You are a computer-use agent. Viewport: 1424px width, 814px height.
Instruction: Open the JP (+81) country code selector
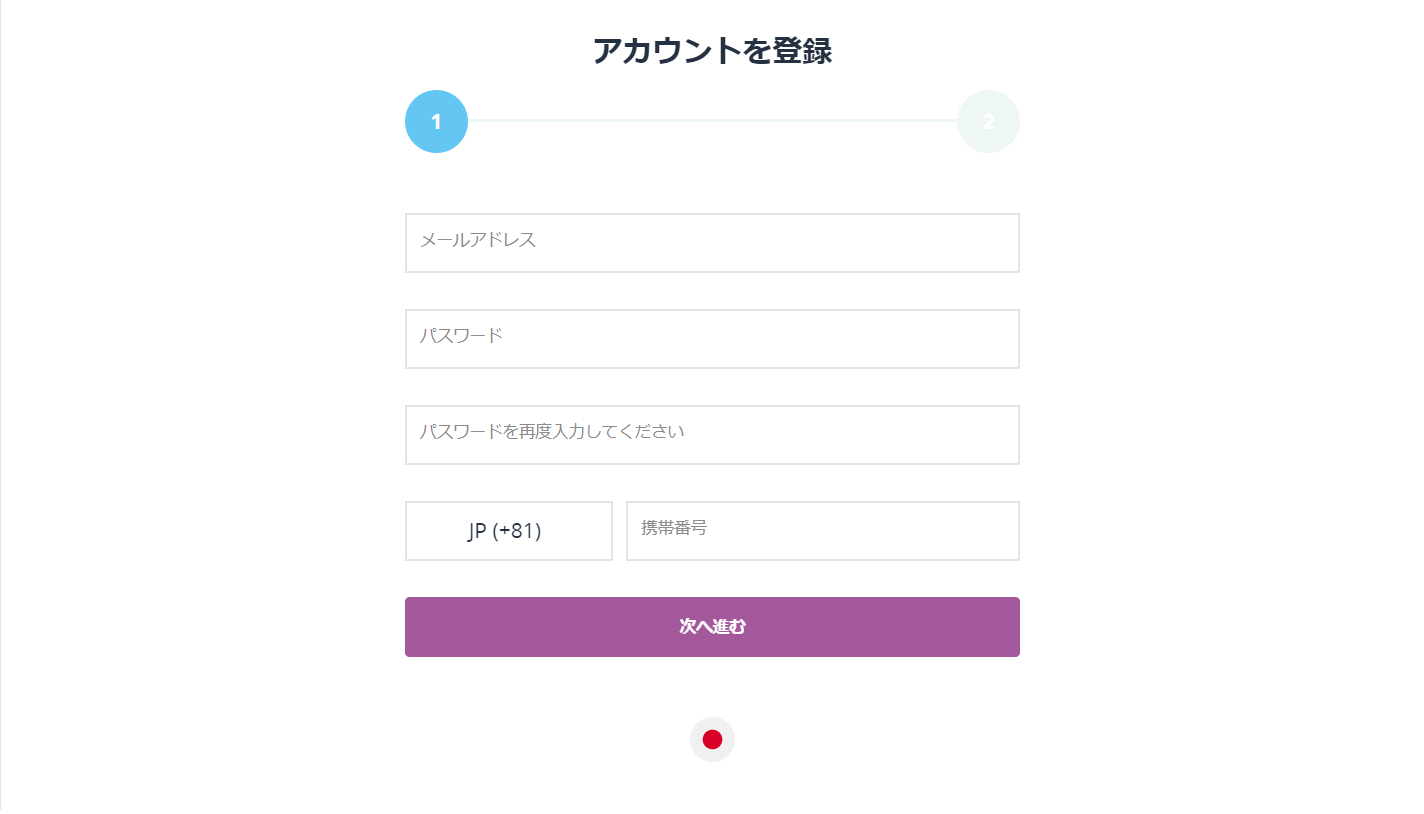point(508,531)
